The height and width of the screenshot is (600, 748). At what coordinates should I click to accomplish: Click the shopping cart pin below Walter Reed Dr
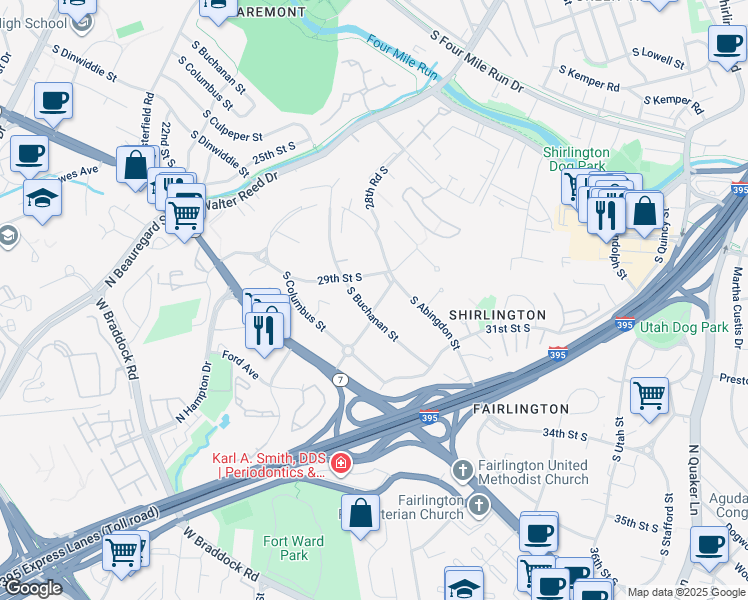click(185, 220)
